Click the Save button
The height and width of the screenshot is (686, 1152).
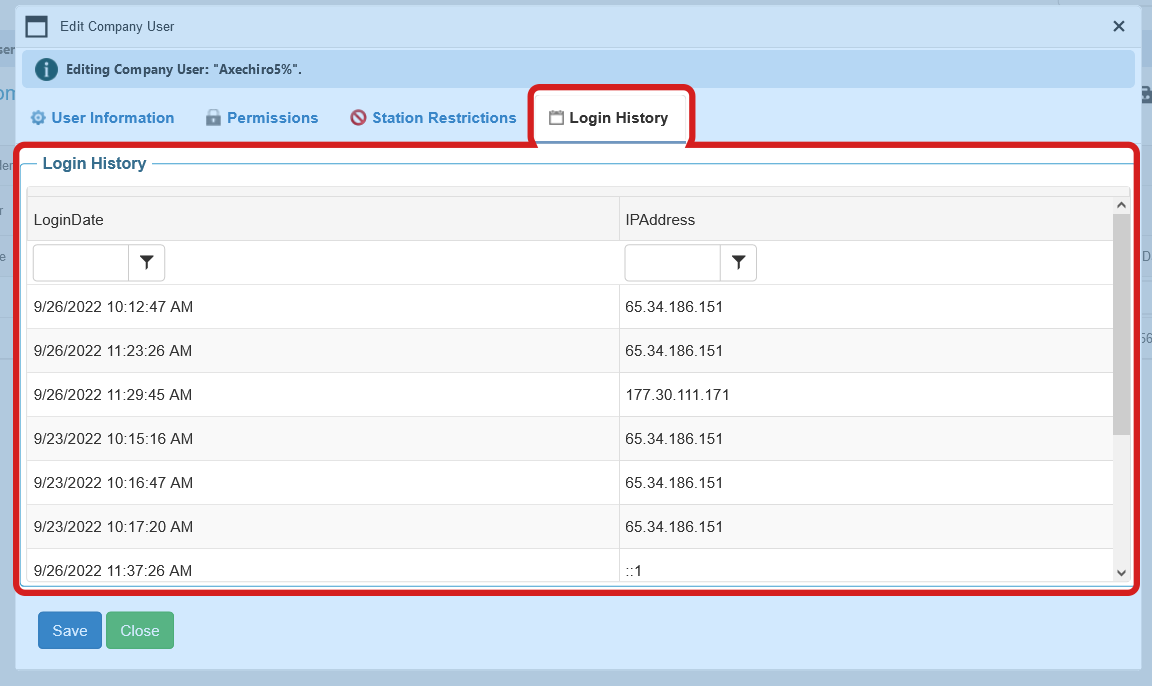click(69, 630)
